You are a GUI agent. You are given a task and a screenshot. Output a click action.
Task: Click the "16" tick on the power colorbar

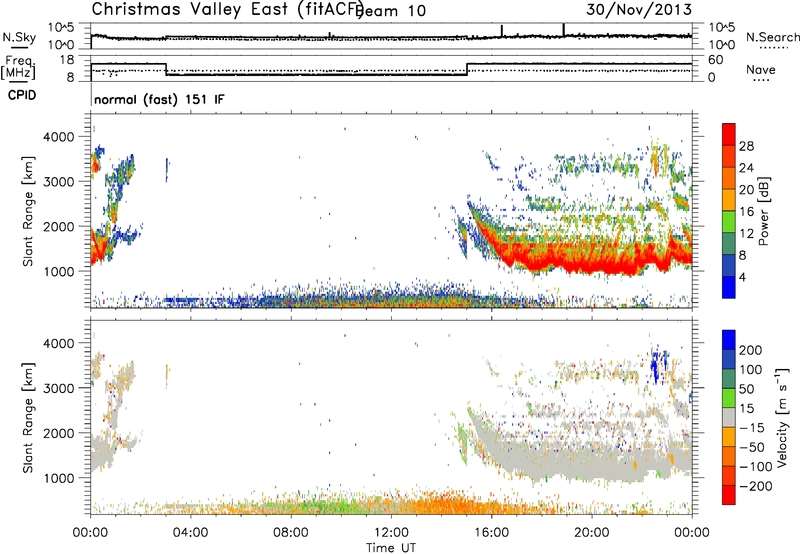pos(746,212)
